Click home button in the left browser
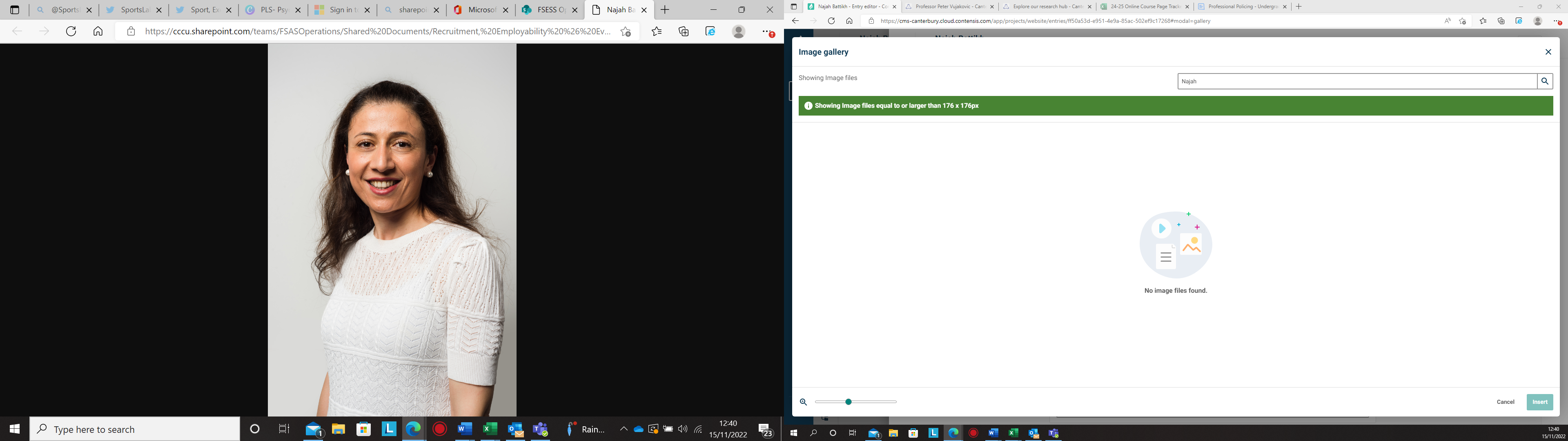The width and height of the screenshot is (1568, 441). tap(98, 31)
